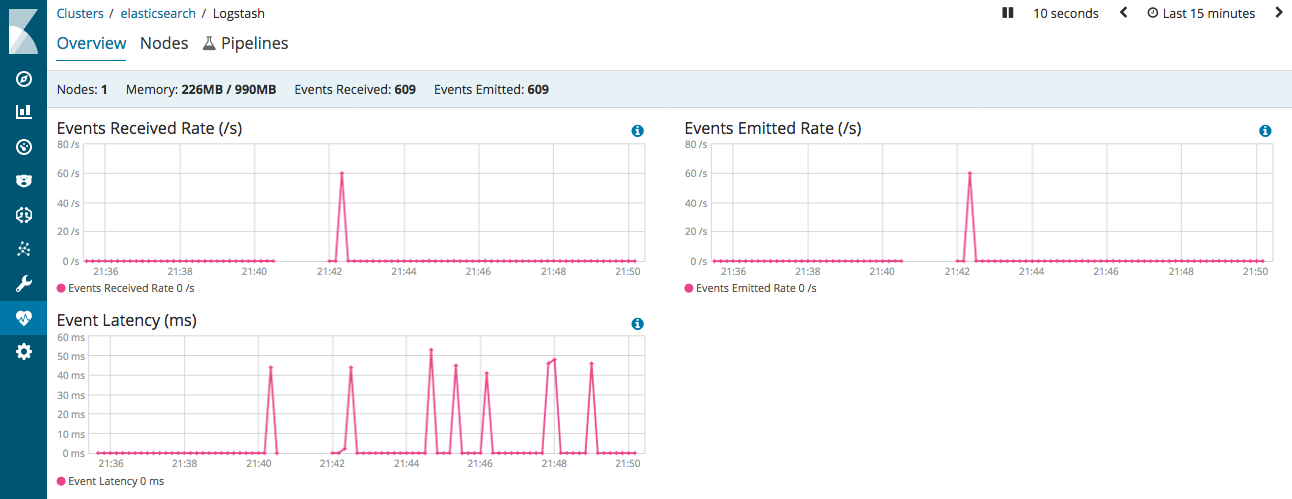Open Timelion using the bear face icon
Image resolution: width=1292 pixels, height=499 pixels.
[24, 181]
